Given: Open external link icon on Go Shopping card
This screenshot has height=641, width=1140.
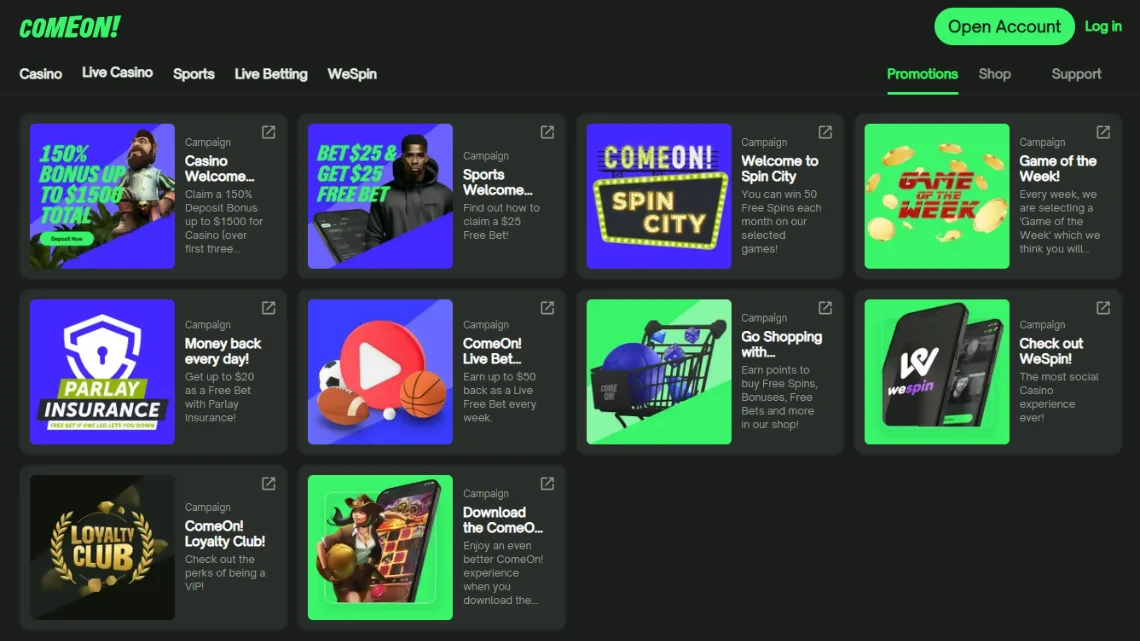Looking at the screenshot, I should pos(825,307).
